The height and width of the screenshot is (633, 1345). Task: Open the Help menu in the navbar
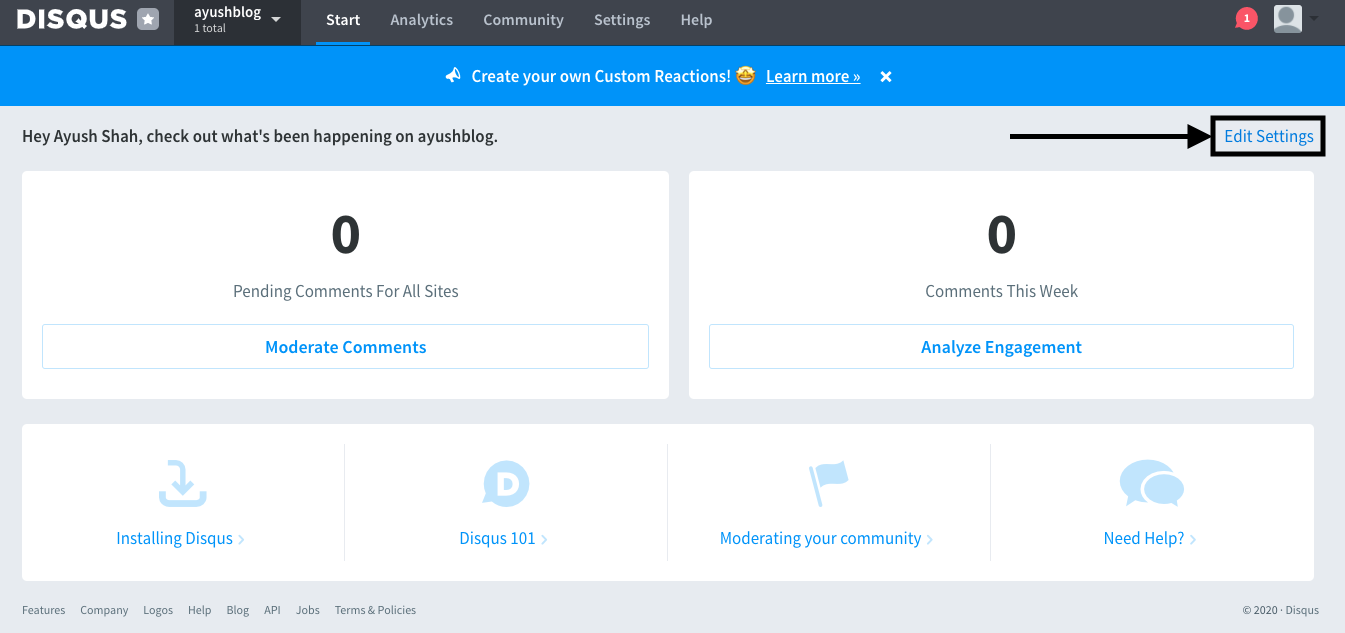696,20
